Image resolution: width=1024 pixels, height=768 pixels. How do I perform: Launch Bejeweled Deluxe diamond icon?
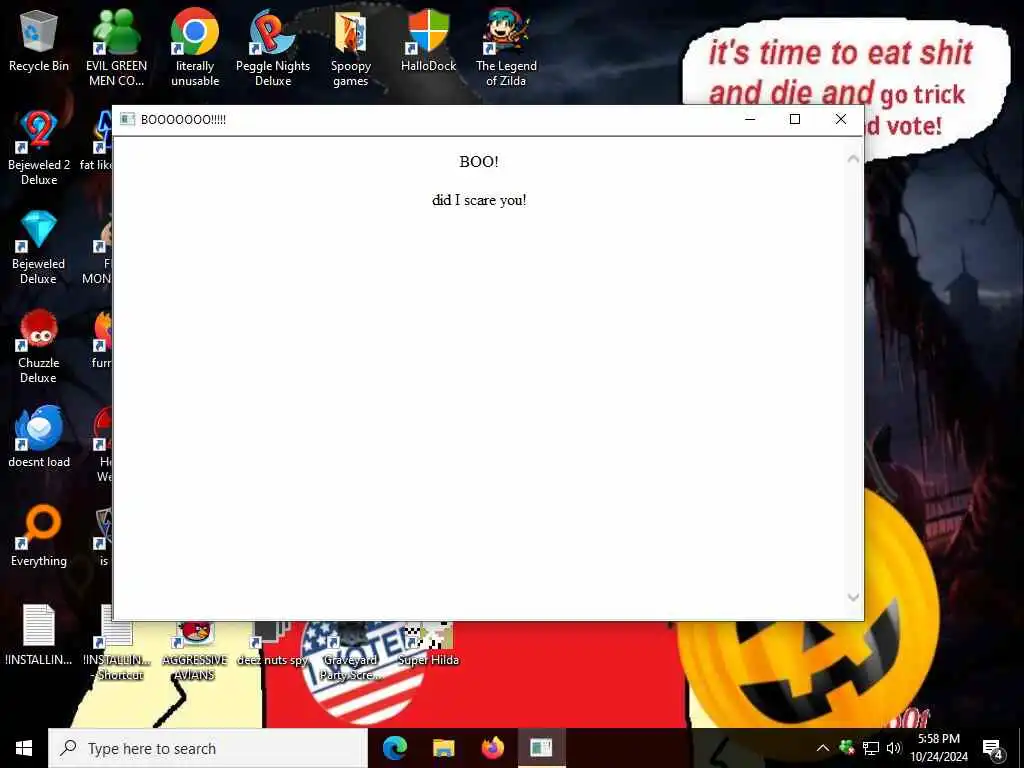click(x=39, y=247)
